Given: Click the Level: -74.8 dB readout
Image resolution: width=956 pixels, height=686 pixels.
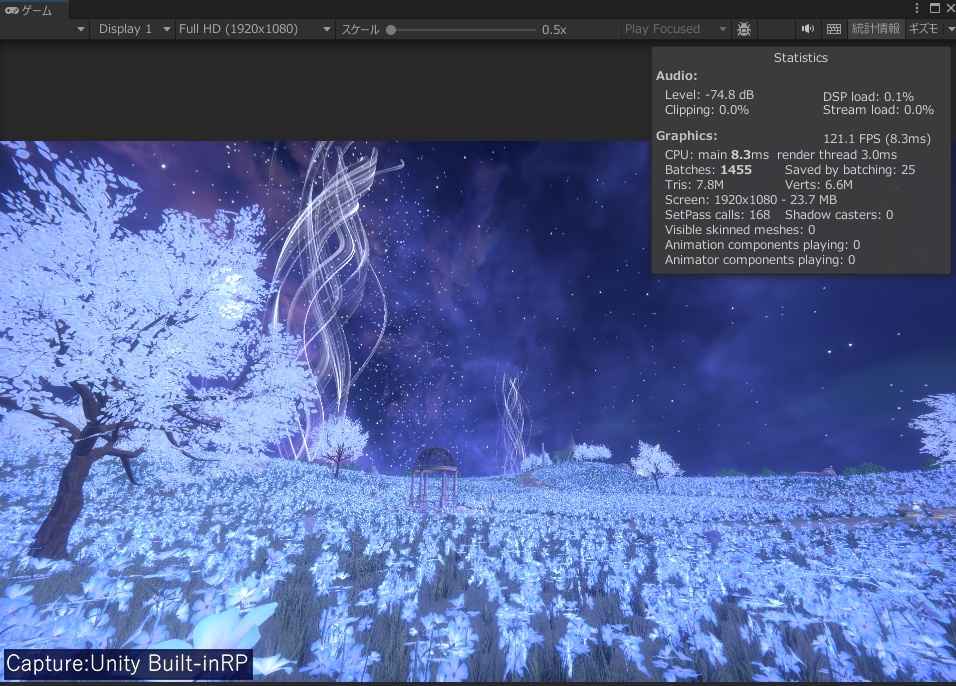Looking at the screenshot, I should pos(709,95).
